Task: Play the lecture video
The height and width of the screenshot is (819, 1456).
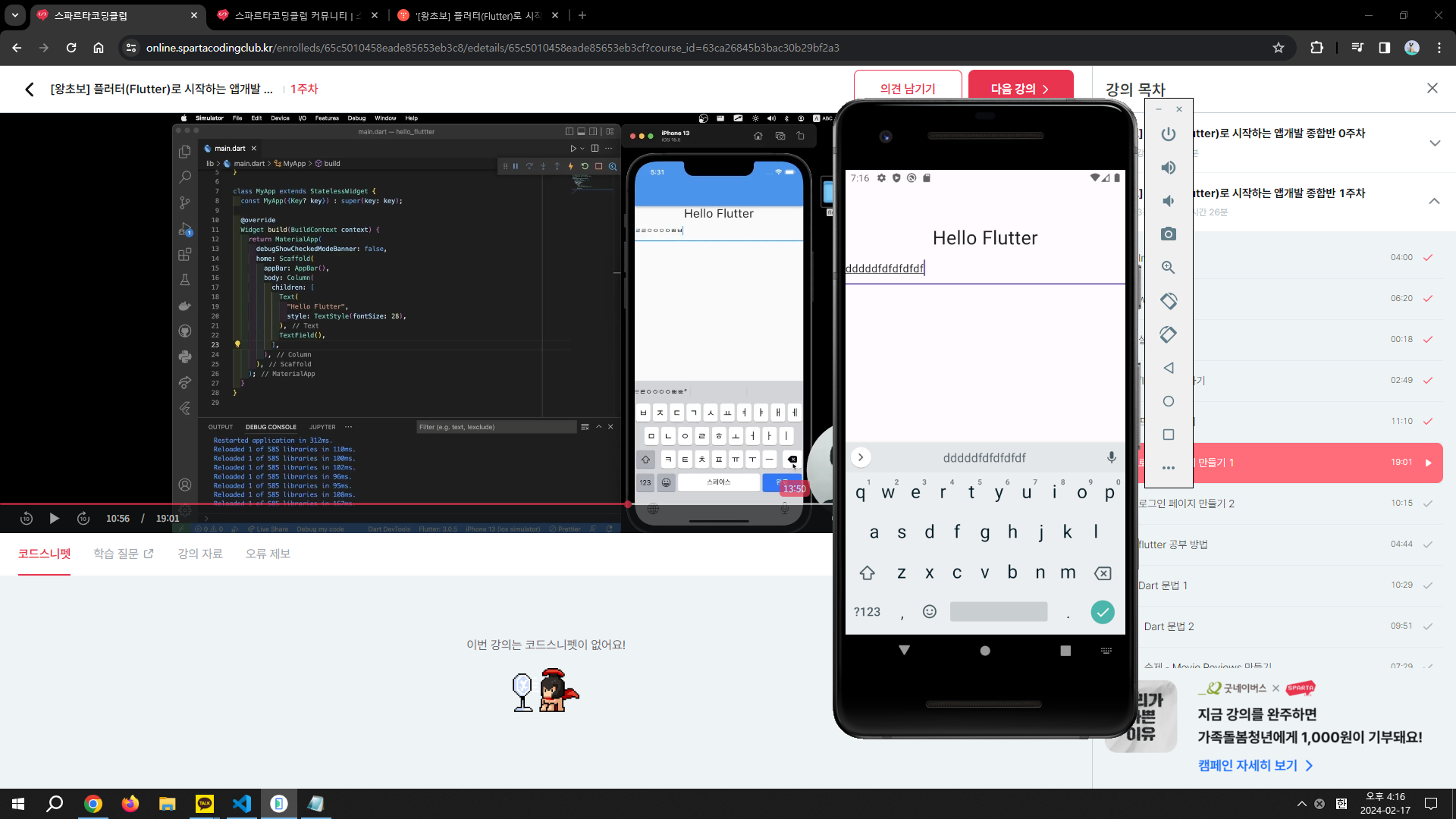Action: pos(55,519)
